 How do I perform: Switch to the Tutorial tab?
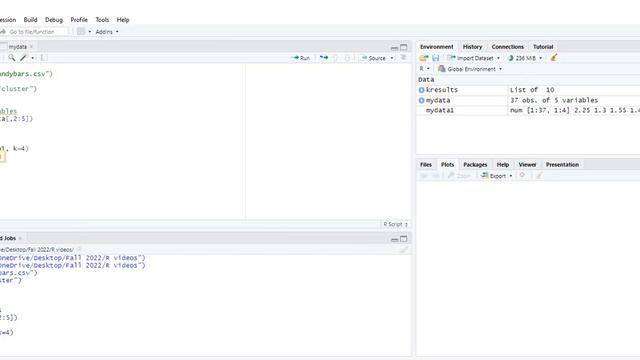[543, 47]
